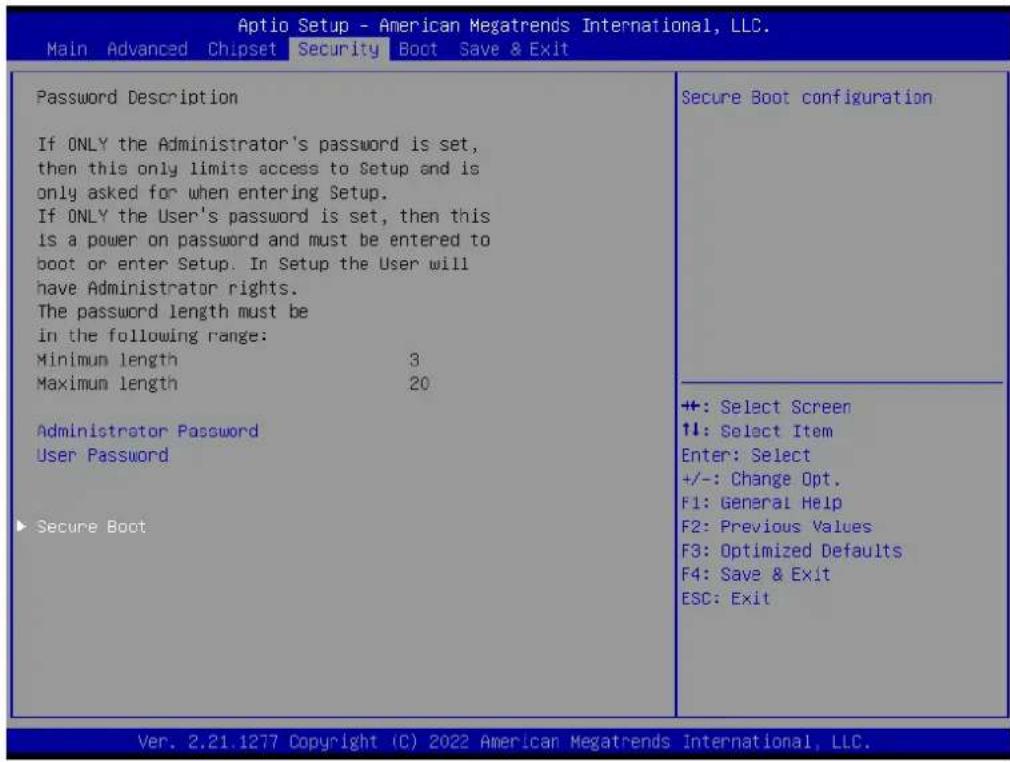Click the version copyright footer text

504,742
